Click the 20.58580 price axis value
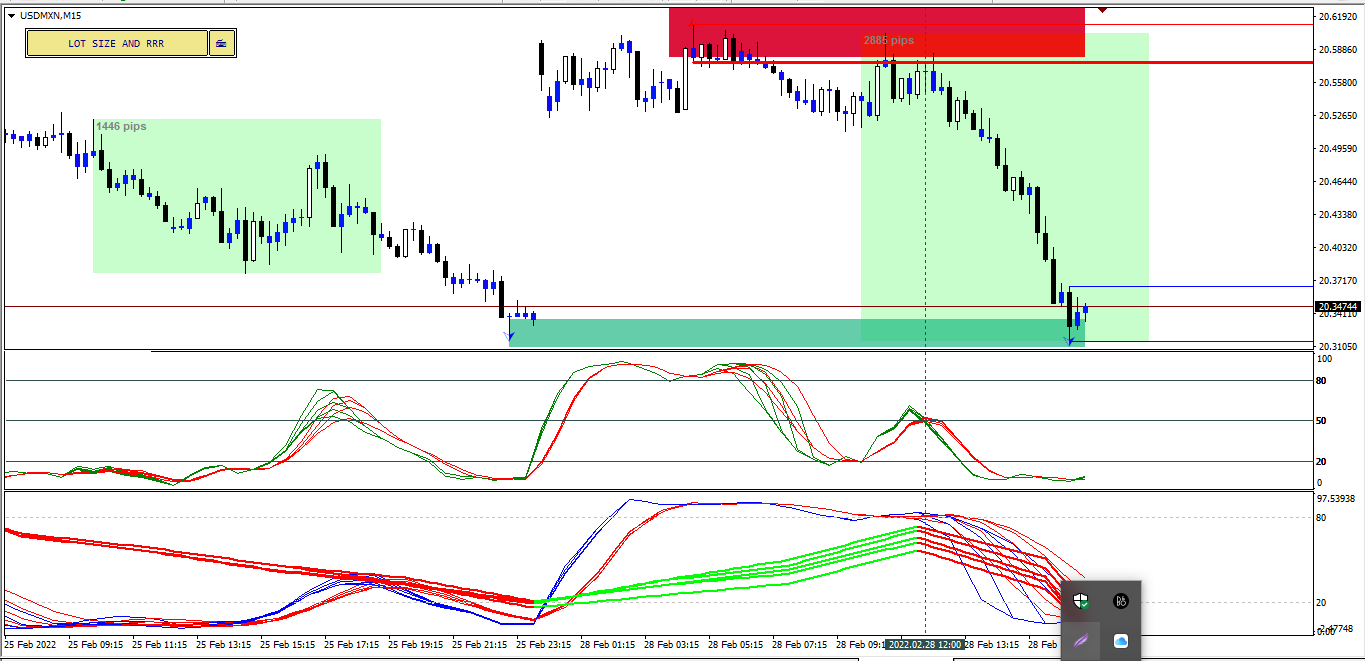Viewport: 1365px width, 661px height. (1338, 50)
